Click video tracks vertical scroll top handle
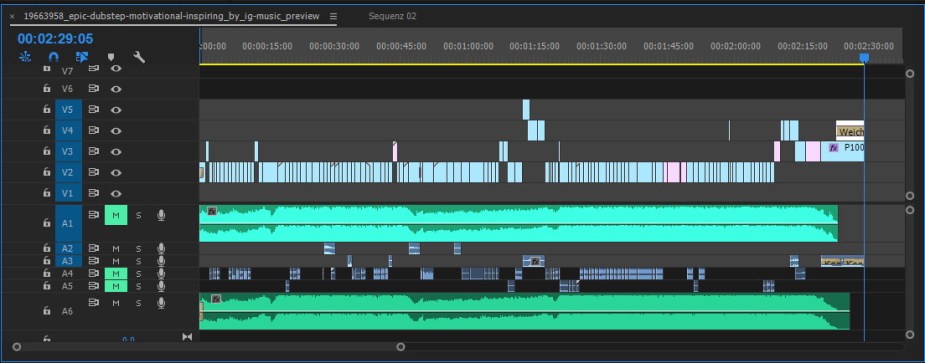 click(x=910, y=73)
